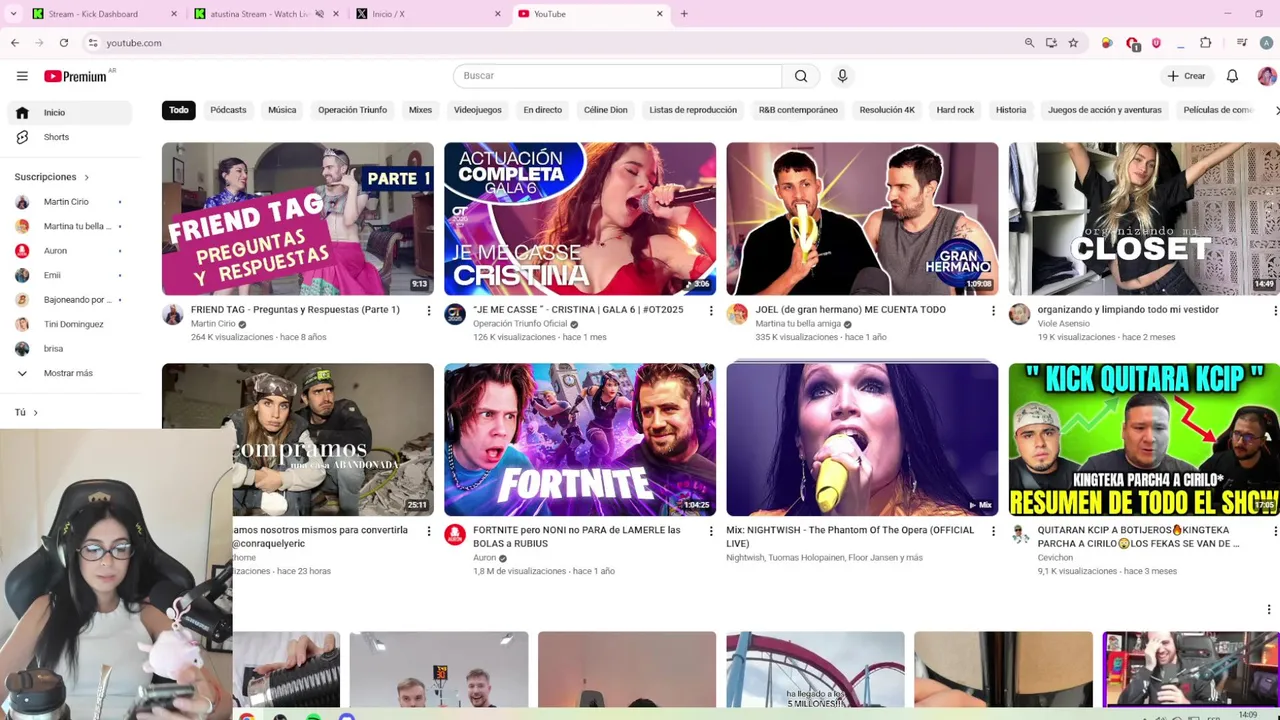Screen dimensions: 1280x720
Task: Play FRIEND TAG Preguntas y Respuestas thumbnail
Action: coord(298,219)
